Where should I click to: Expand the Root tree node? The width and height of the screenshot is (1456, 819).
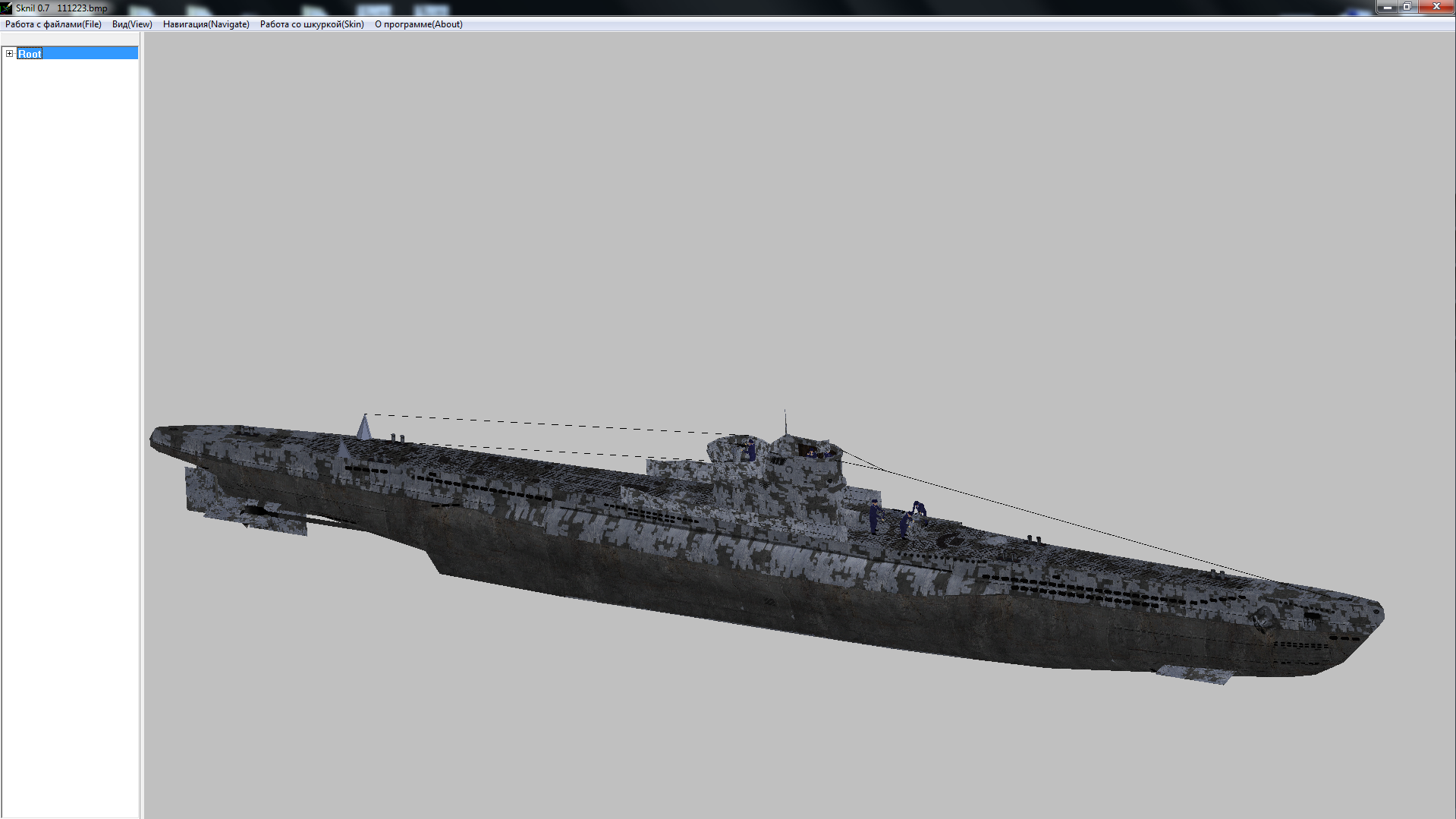pos(10,53)
